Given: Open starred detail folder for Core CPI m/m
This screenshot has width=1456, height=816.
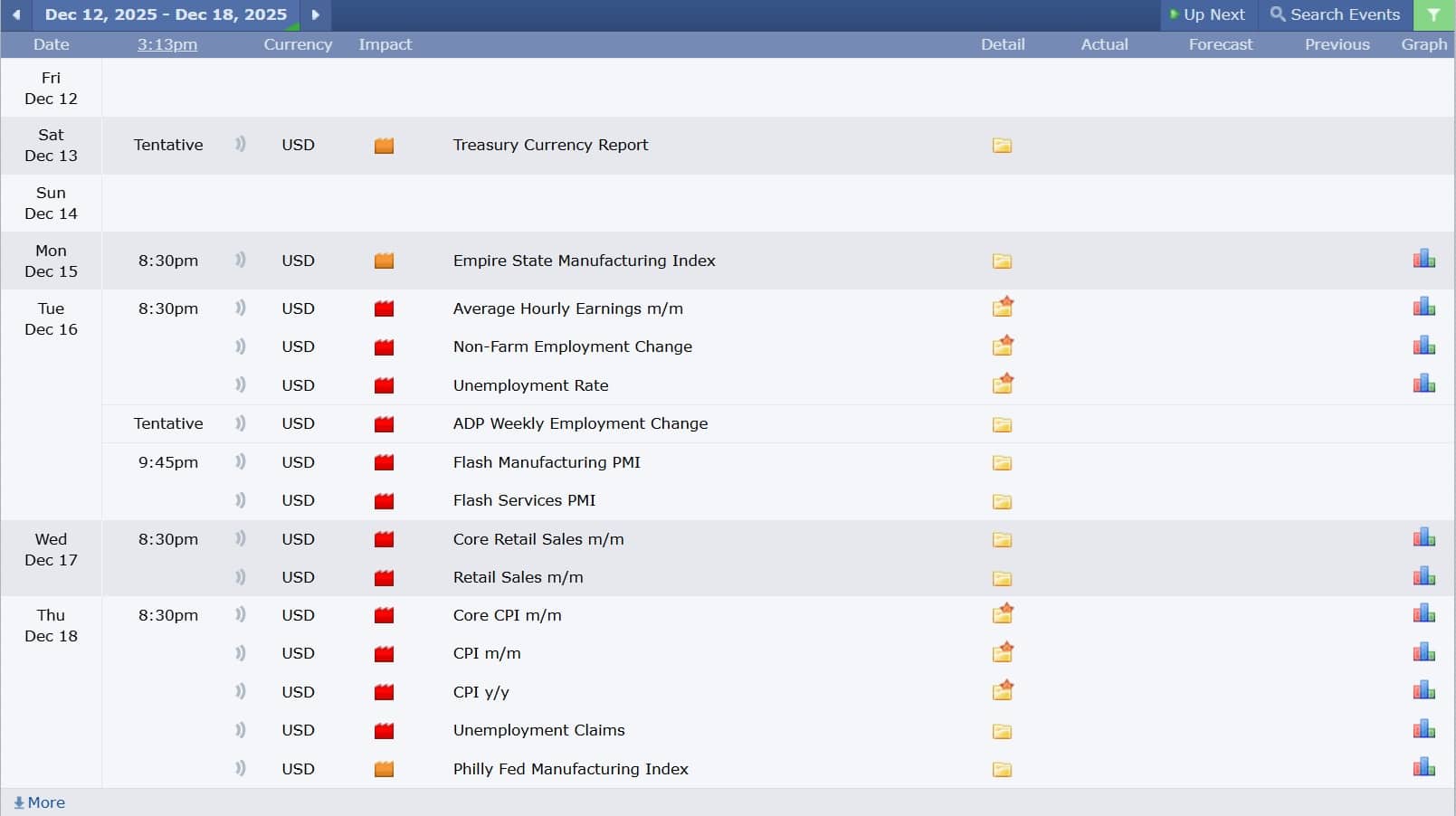Looking at the screenshot, I should pyautogui.click(x=1002, y=615).
